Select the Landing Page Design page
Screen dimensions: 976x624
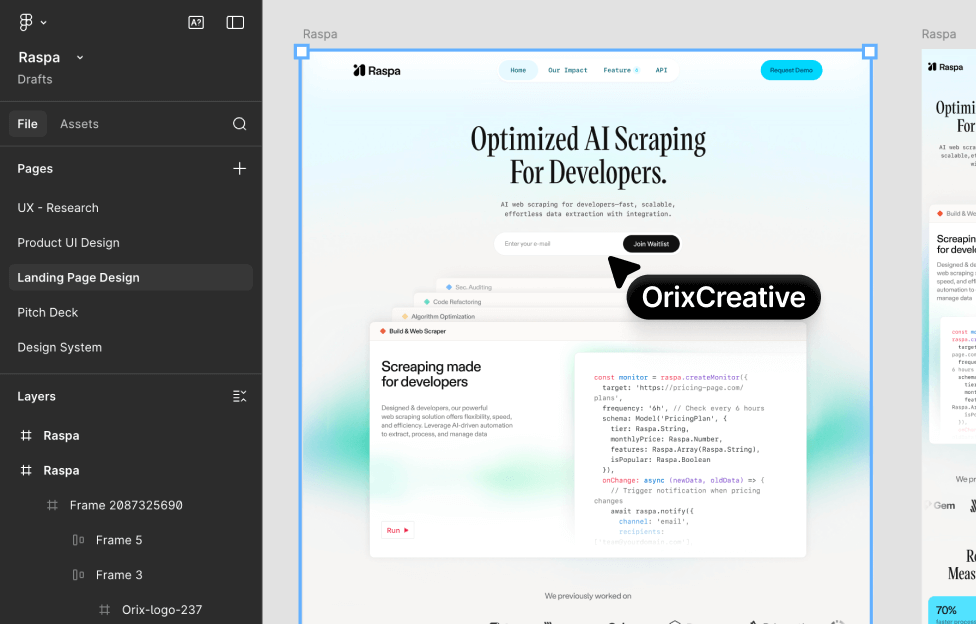tap(131, 277)
